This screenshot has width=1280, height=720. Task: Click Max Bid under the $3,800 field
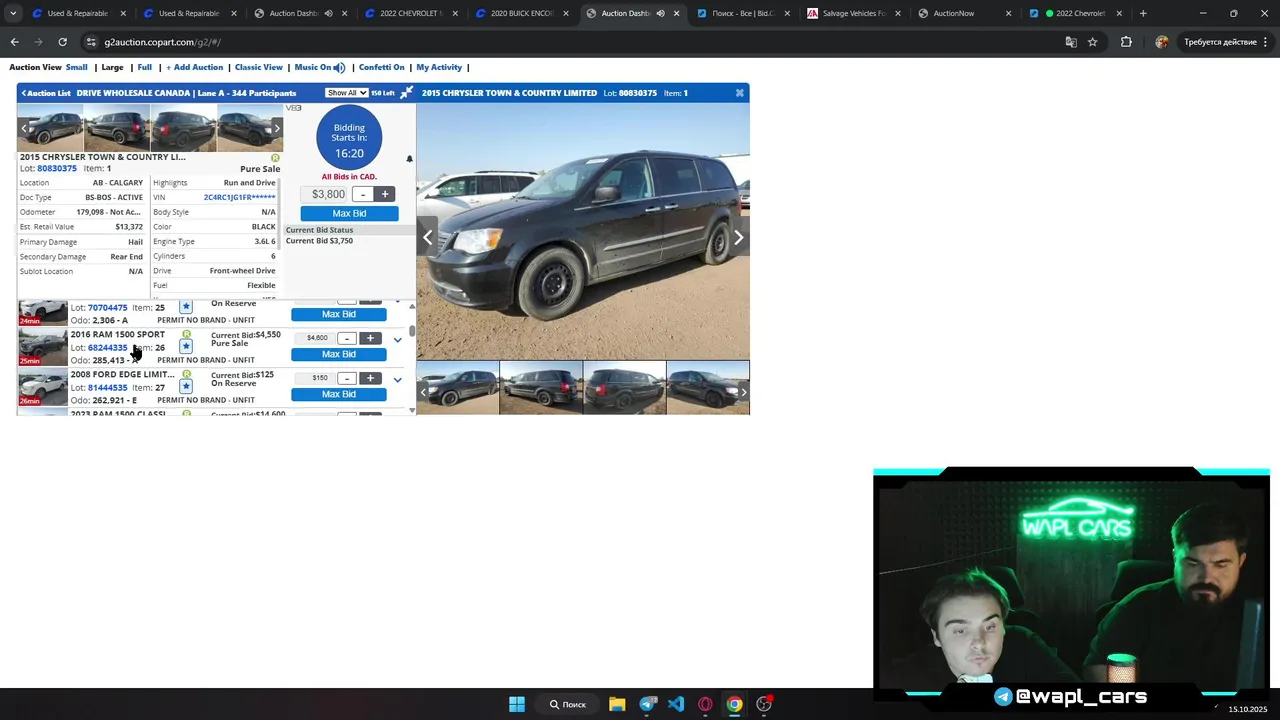[349, 213]
